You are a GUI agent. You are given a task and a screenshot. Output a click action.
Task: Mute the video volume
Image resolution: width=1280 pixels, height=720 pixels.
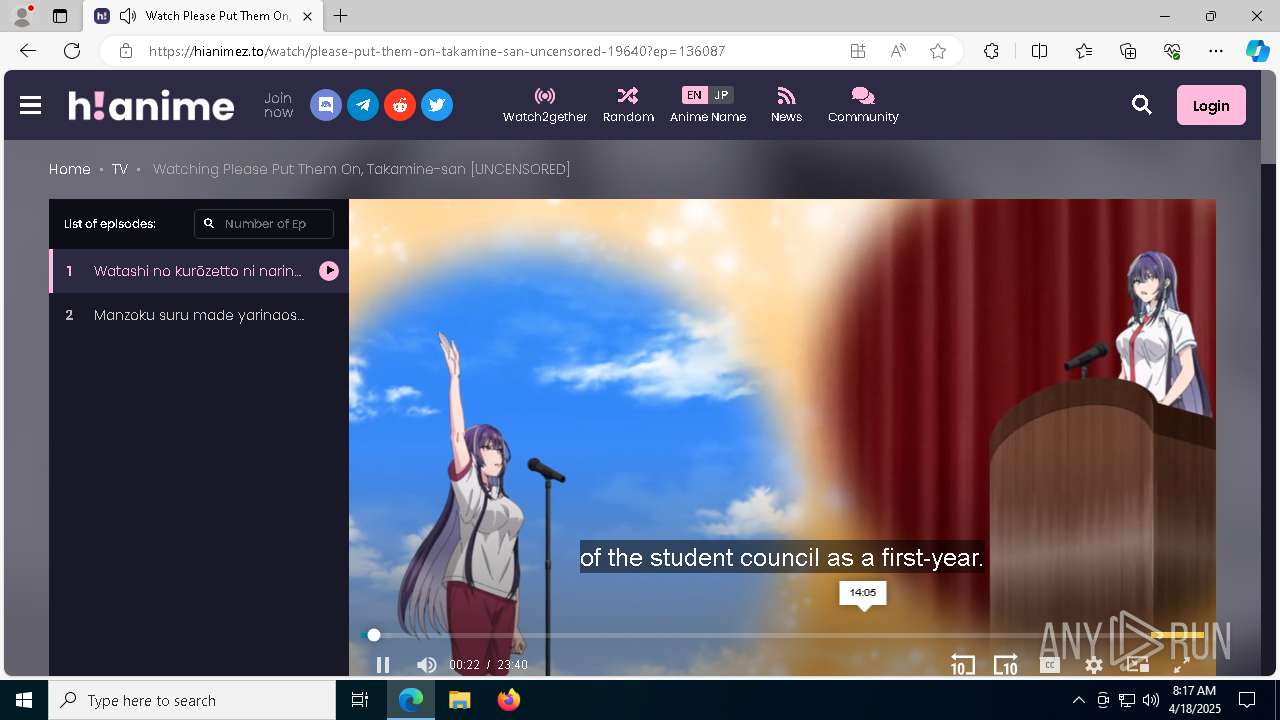point(427,665)
